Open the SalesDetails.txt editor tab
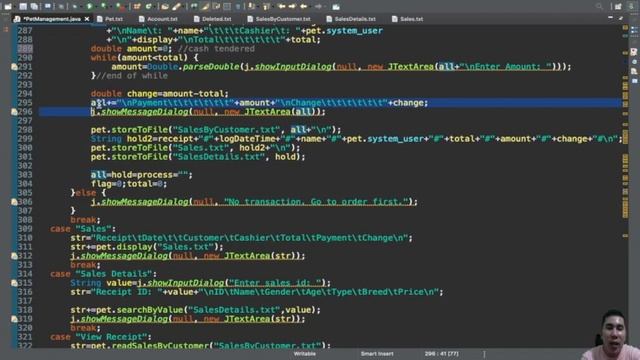Screen dimensions: 640x360 [x=351, y=19]
